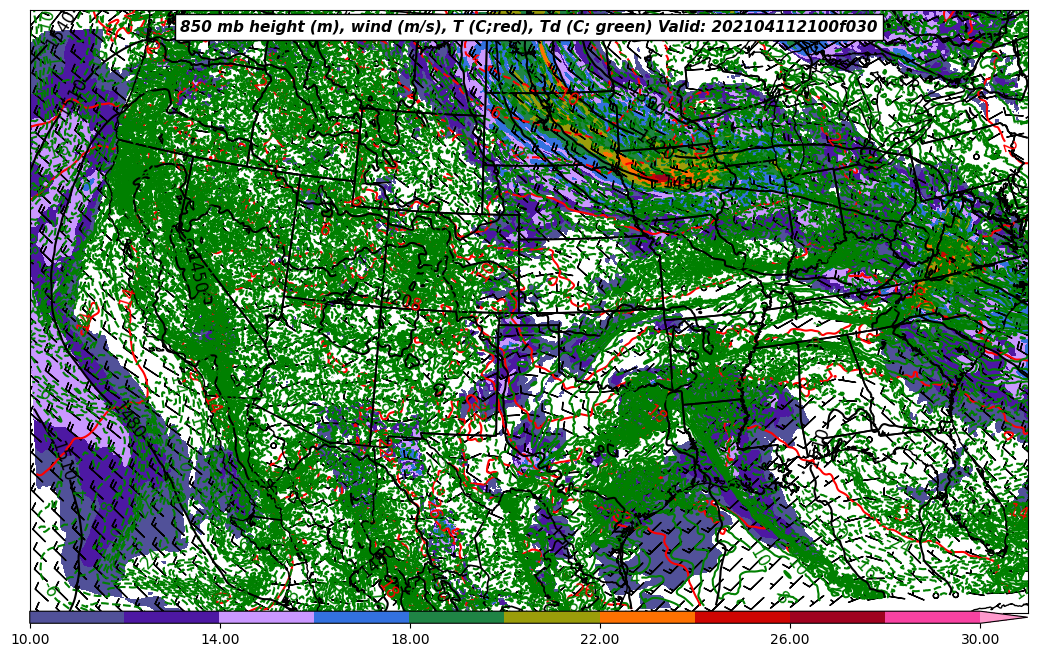This screenshot has width=1037, height=657.
Task: Select the olive 20–22 colorbar segment
Action: (552, 617)
